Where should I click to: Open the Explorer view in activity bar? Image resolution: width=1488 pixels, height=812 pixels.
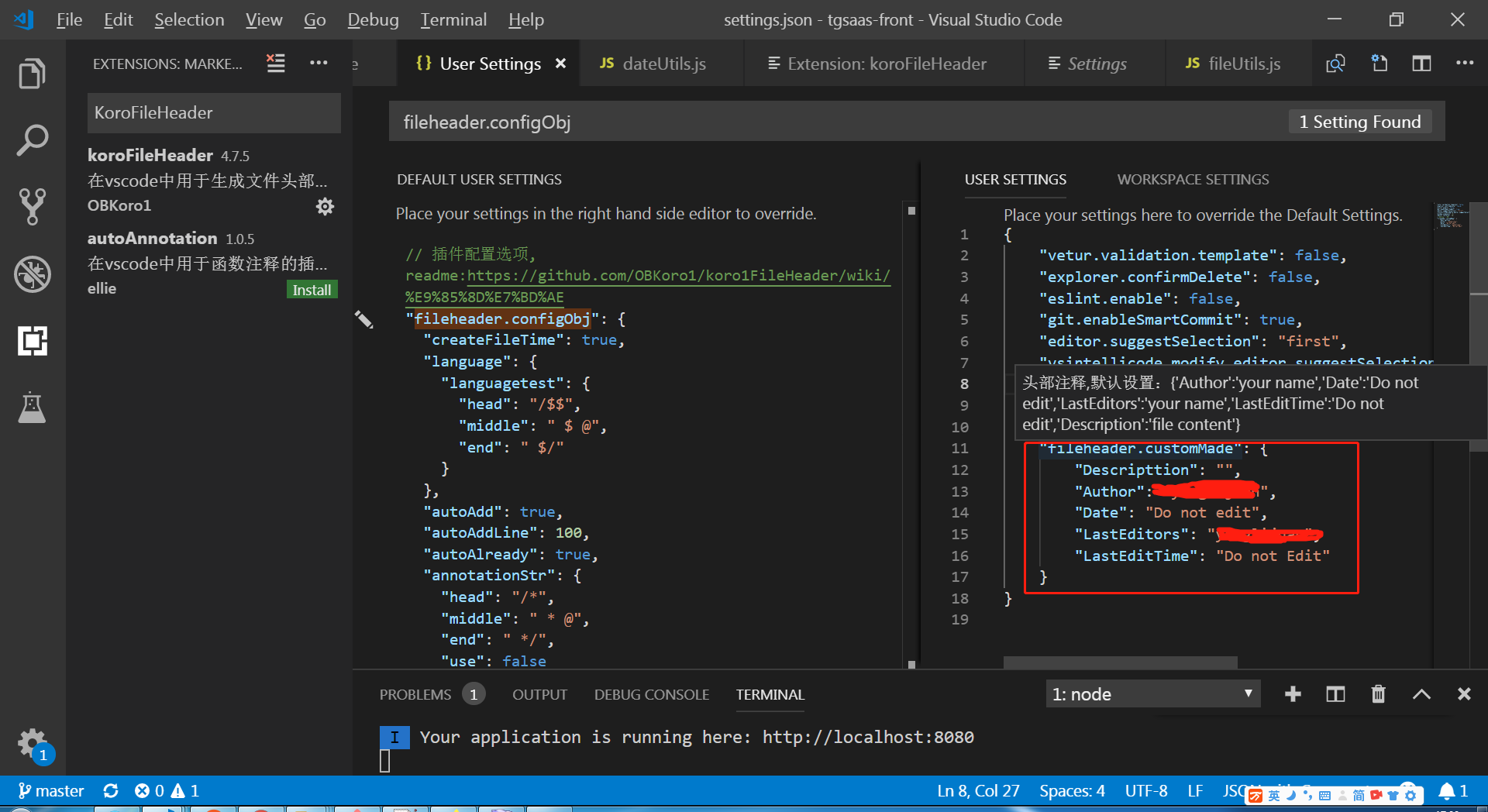(32, 74)
